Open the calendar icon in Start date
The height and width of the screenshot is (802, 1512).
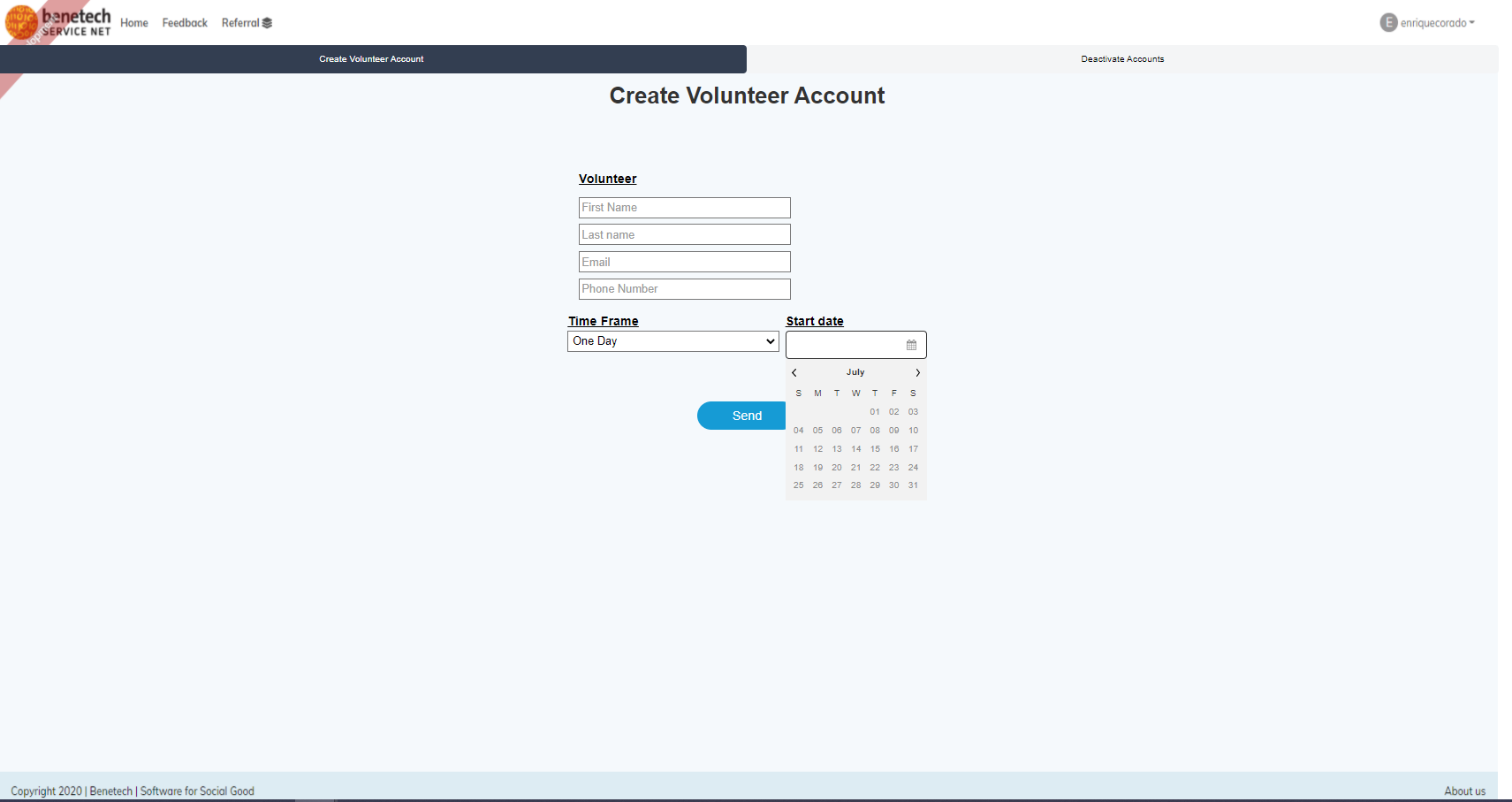tap(911, 345)
